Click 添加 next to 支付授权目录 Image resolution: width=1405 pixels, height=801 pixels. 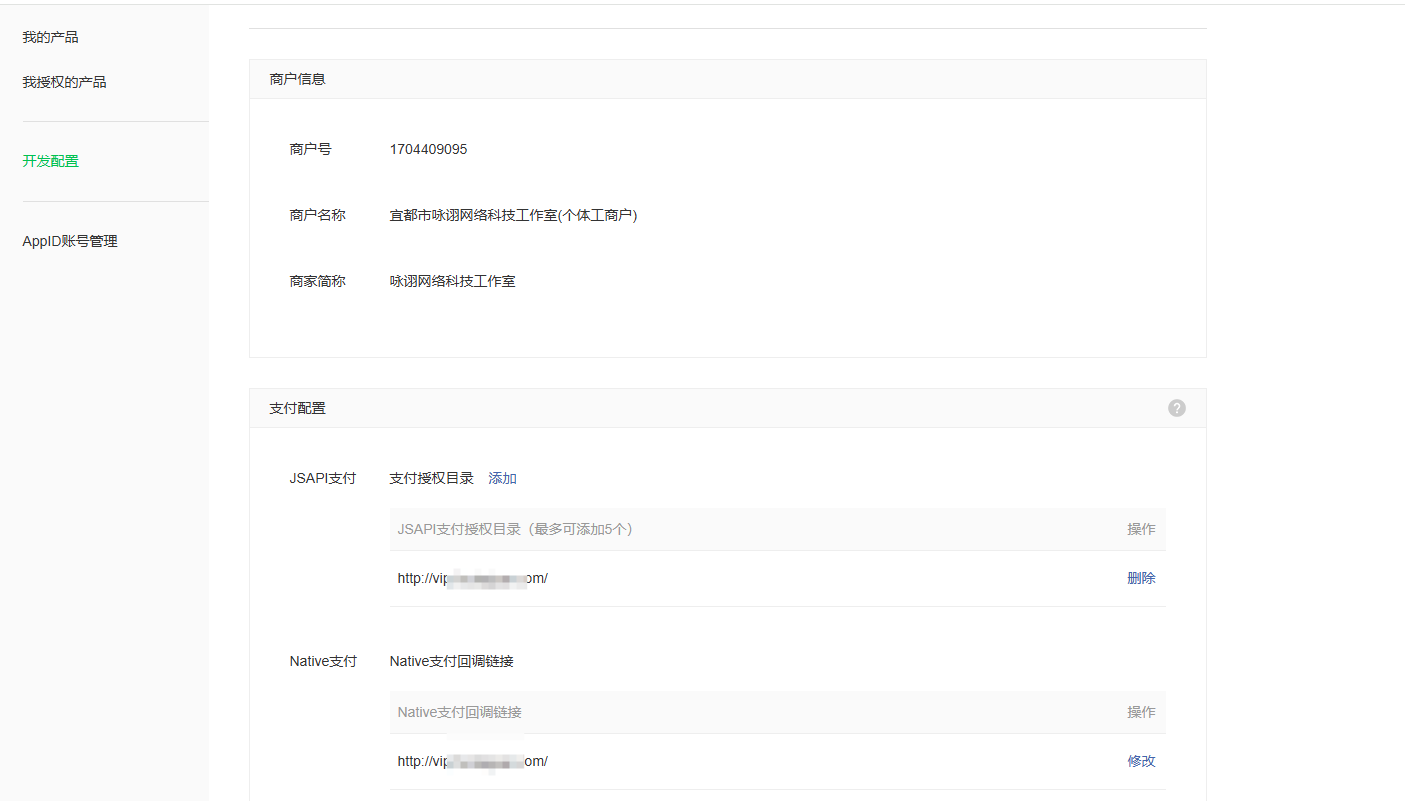[x=502, y=478]
